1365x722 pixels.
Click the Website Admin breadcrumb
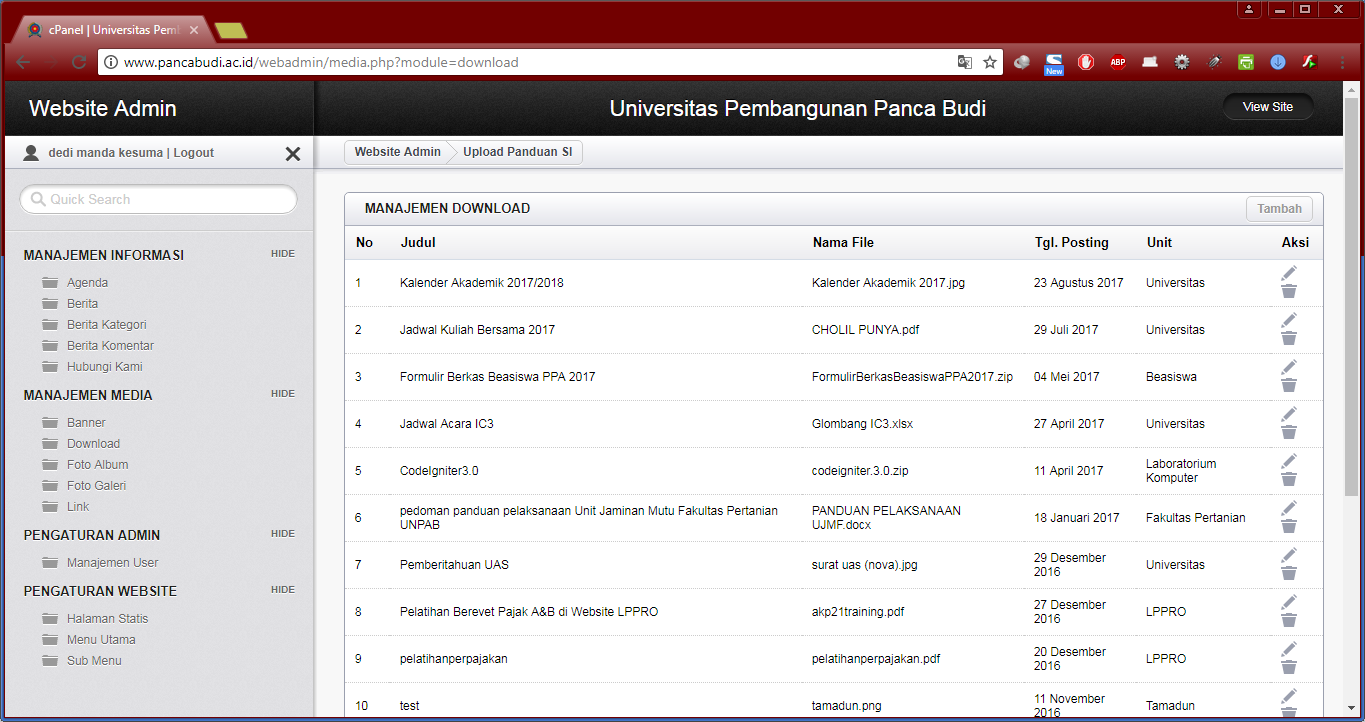[x=397, y=152]
